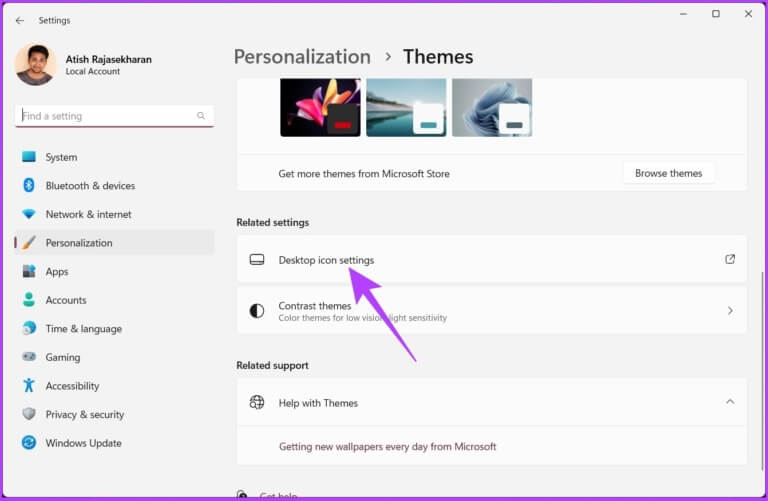Image resolution: width=768 pixels, height=501 pixels.
Task: Click the Find a setting search box
Action: click(x=115, y=116)
